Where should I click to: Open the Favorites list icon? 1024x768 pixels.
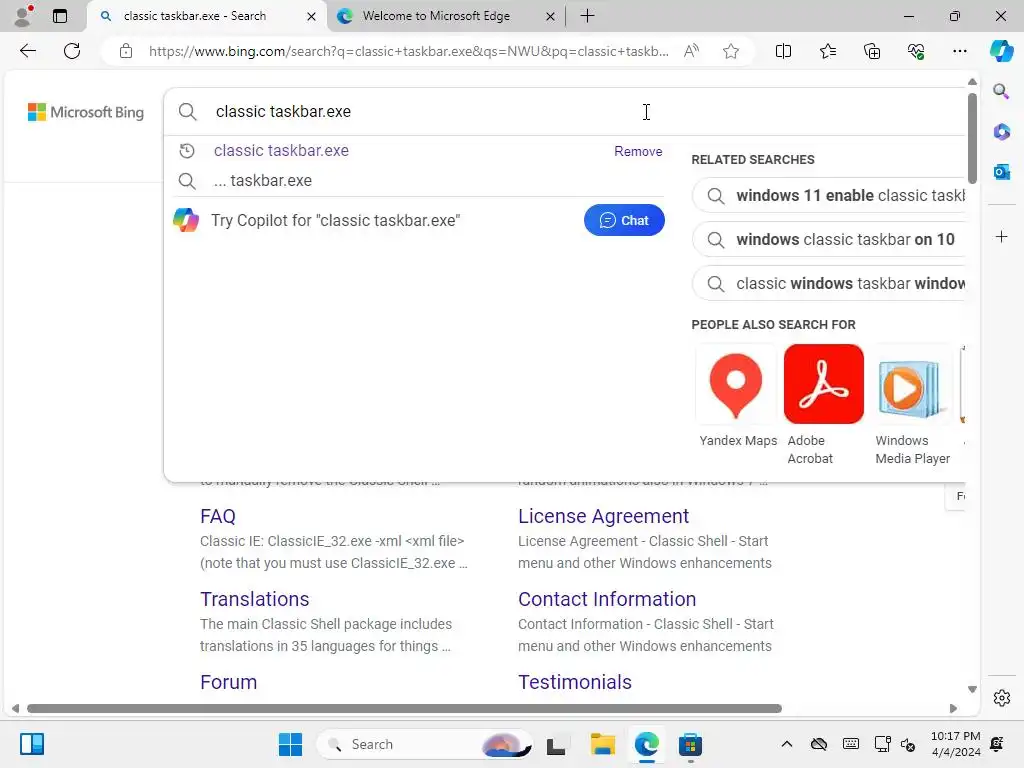coord(827,51)
